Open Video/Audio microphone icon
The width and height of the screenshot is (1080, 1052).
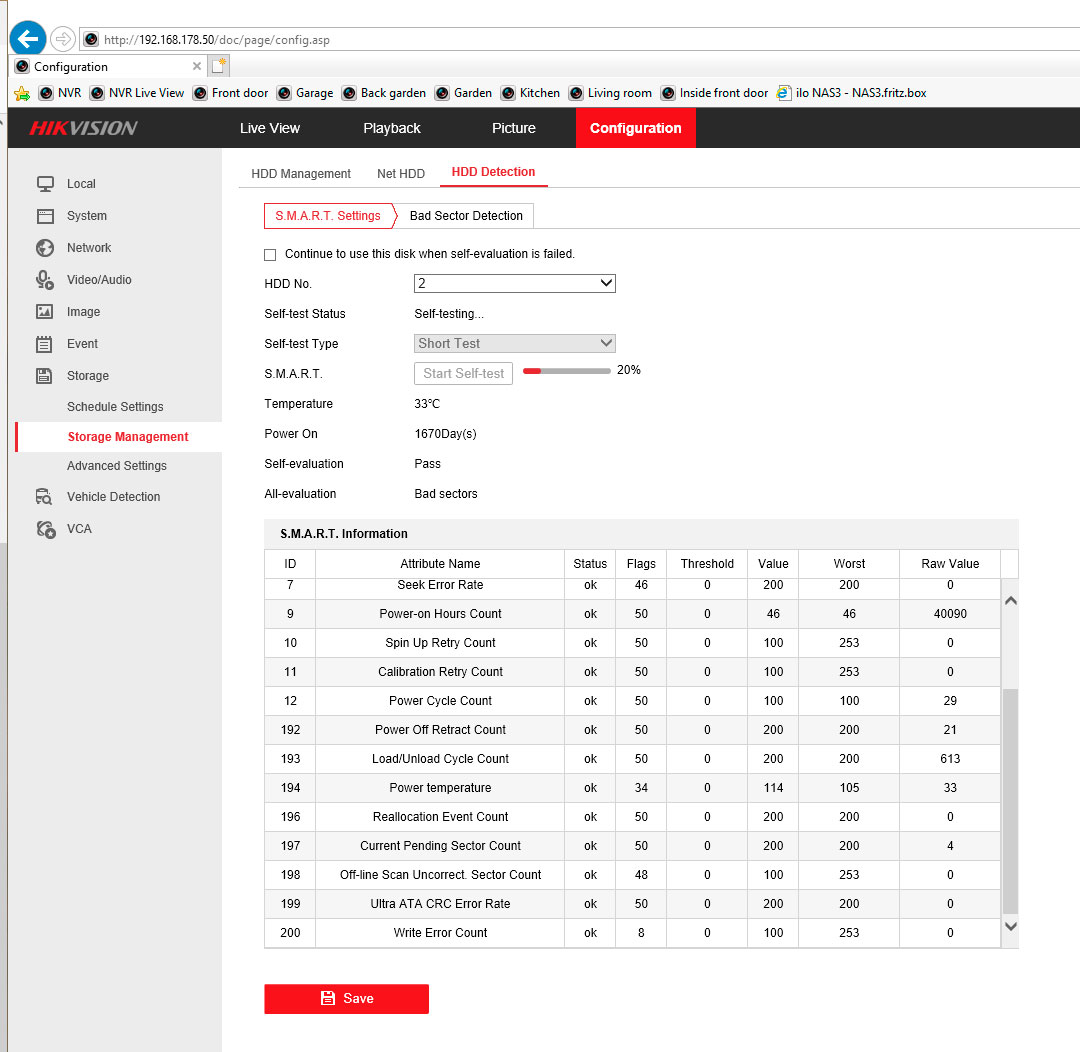(x=45, y=280)
